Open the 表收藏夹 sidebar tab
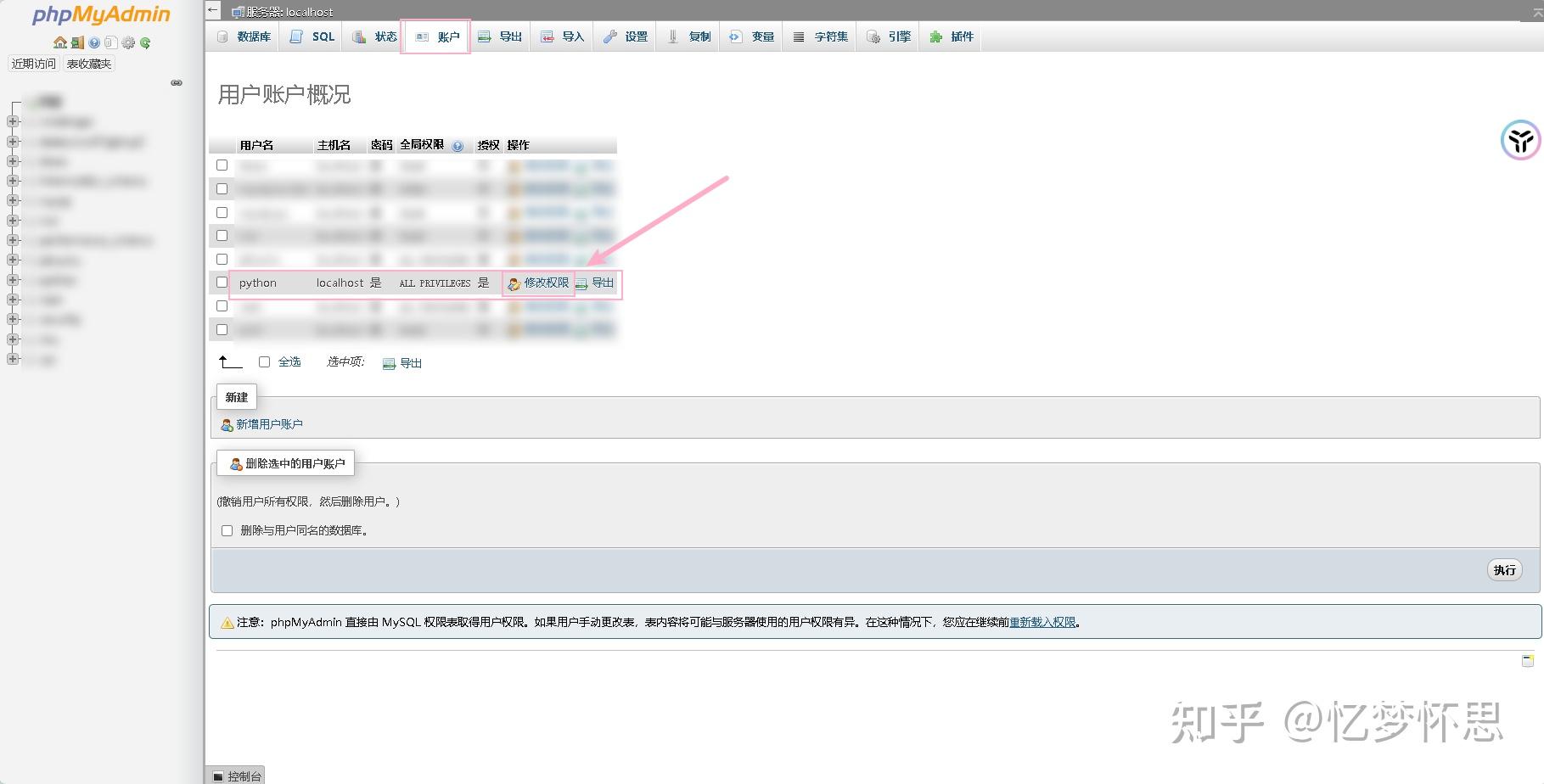 (87, 63)
